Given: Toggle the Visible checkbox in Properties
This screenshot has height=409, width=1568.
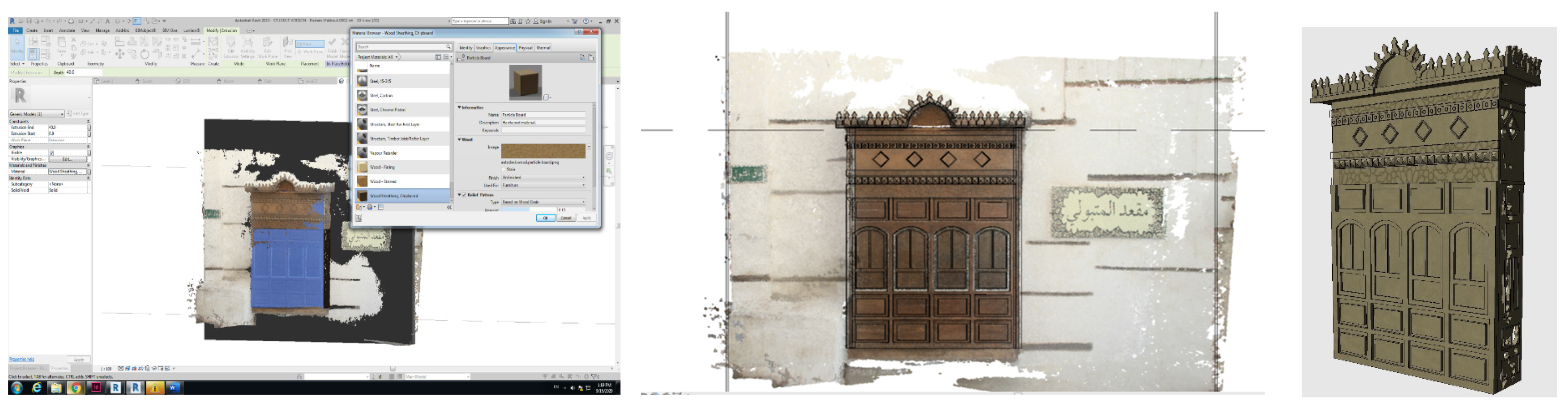Looking at the screenshot, I should [52, 153].
